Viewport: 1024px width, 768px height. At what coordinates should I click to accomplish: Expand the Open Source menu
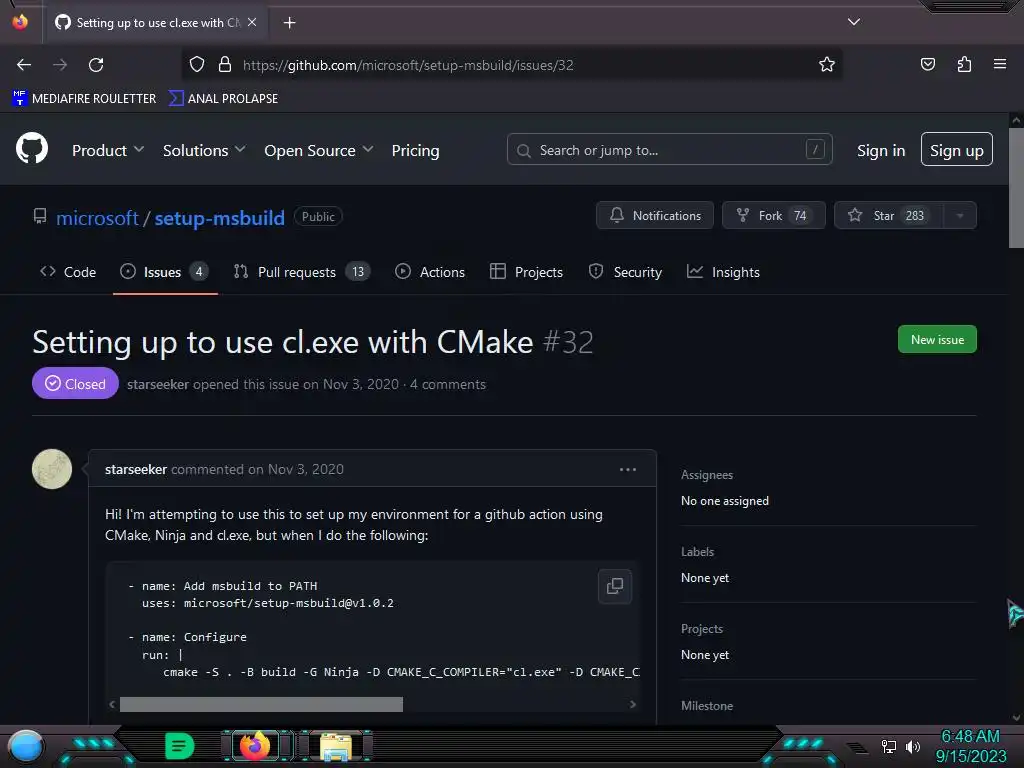[319, 150]
